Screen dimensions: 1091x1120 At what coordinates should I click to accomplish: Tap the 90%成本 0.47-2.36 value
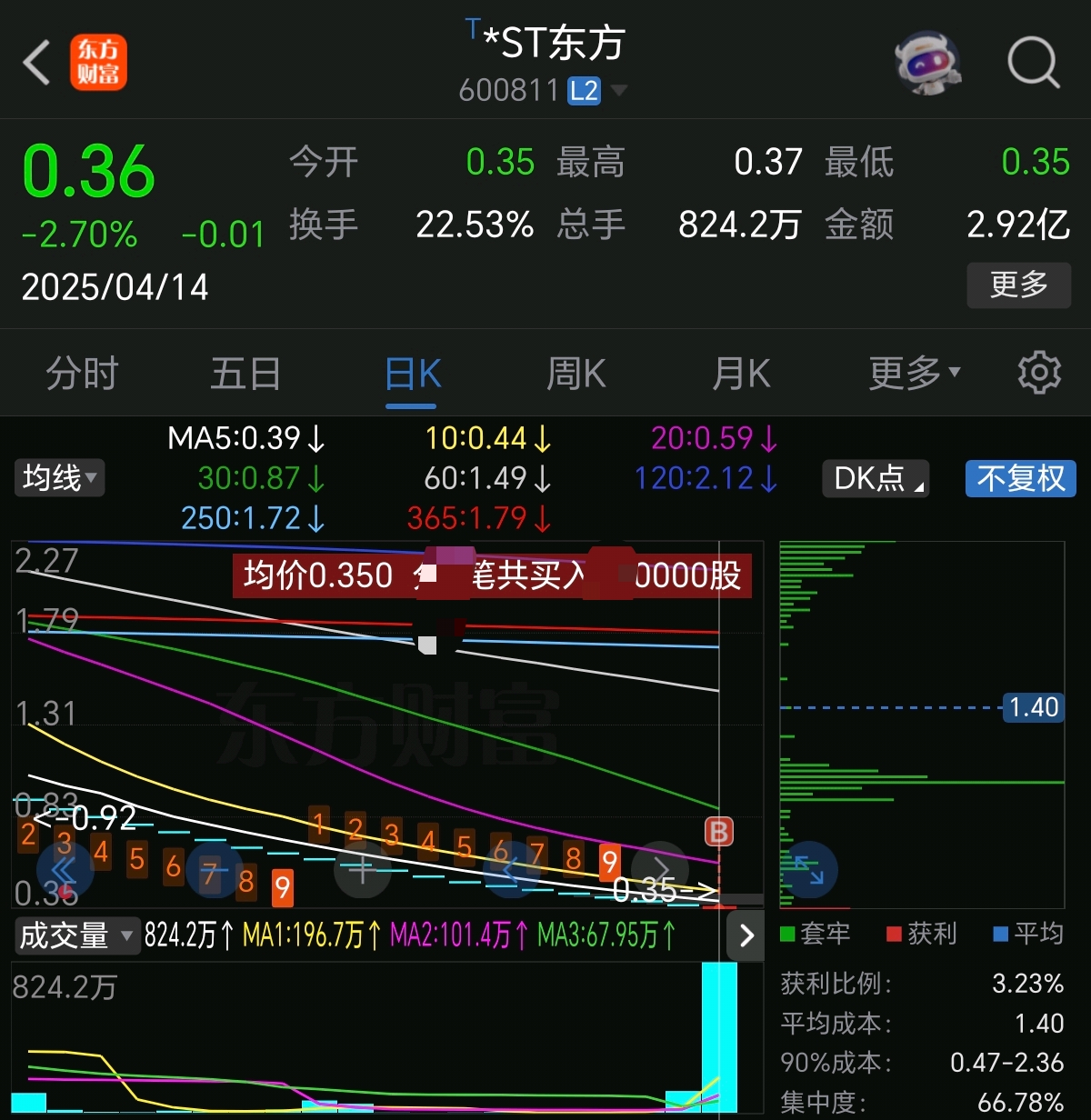(1006, 1062)
